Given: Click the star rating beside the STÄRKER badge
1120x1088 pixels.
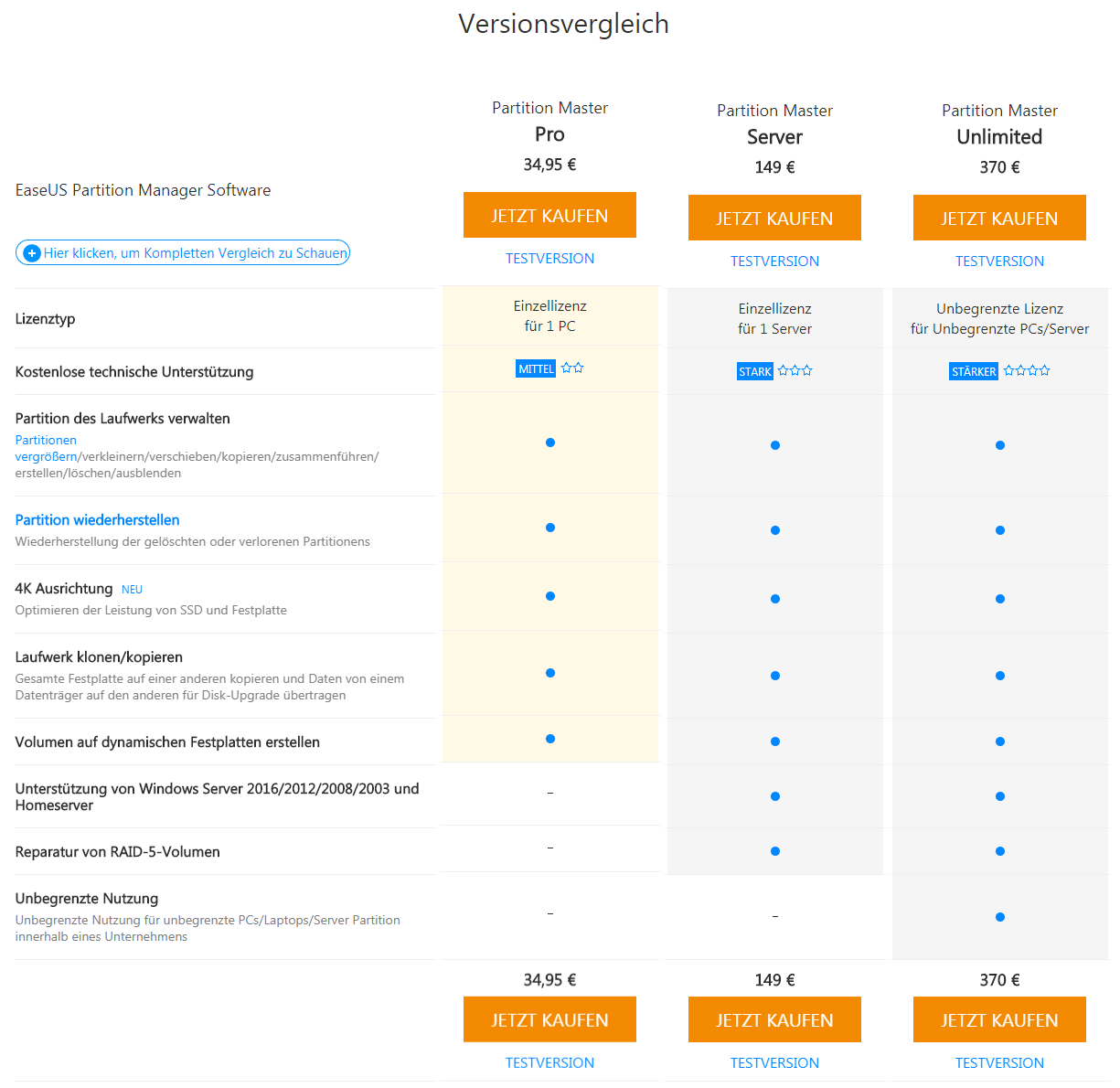Looking at the screenshot, I should (1027, 370).
